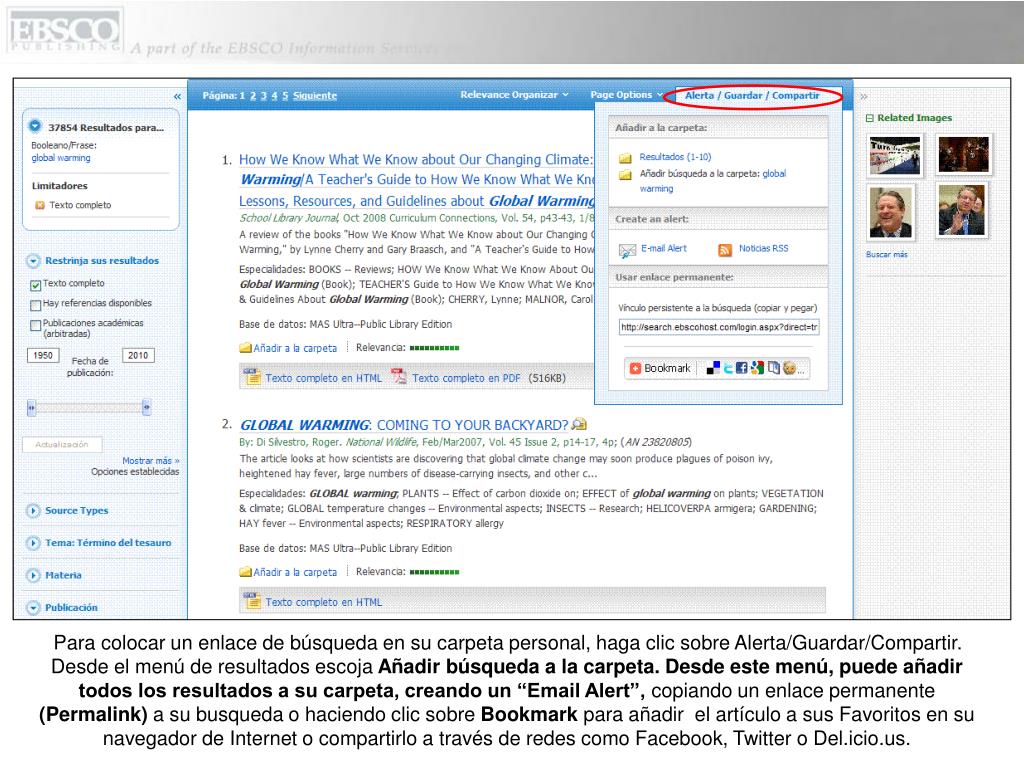The image size is (1024, 768).
Task: Open the Relevance Organizar sort dropdown
Action: [514, 95]
